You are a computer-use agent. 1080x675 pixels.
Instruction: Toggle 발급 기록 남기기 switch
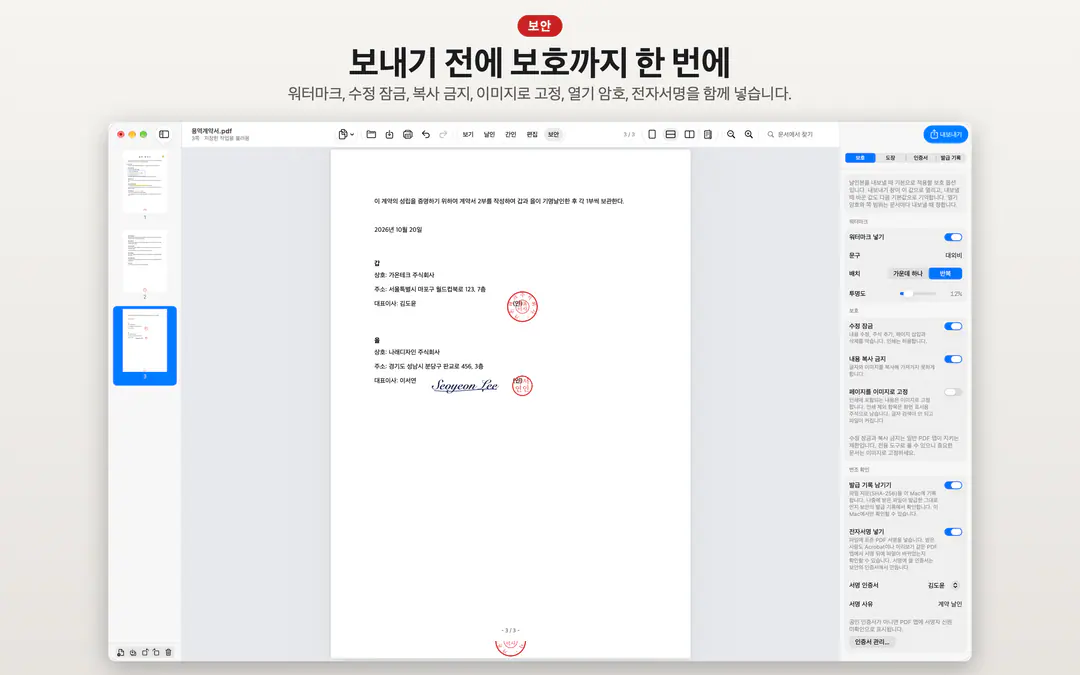(953, 486)
